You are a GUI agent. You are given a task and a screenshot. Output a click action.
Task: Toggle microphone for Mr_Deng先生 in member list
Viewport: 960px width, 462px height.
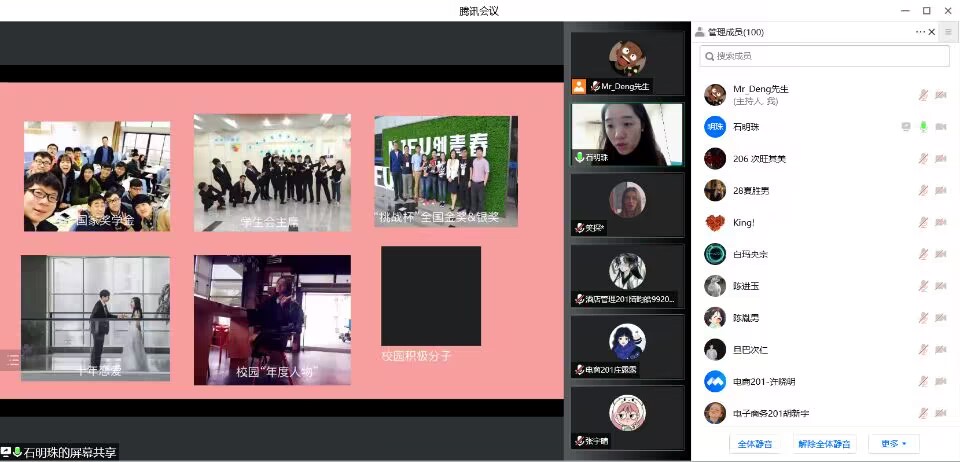point(924,95)
